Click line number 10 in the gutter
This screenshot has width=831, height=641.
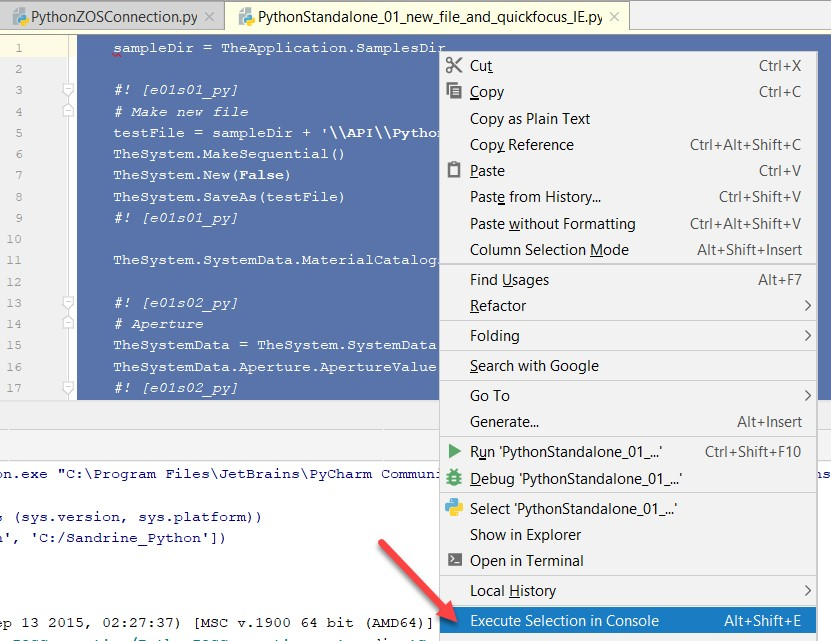[x=14, y=239]
